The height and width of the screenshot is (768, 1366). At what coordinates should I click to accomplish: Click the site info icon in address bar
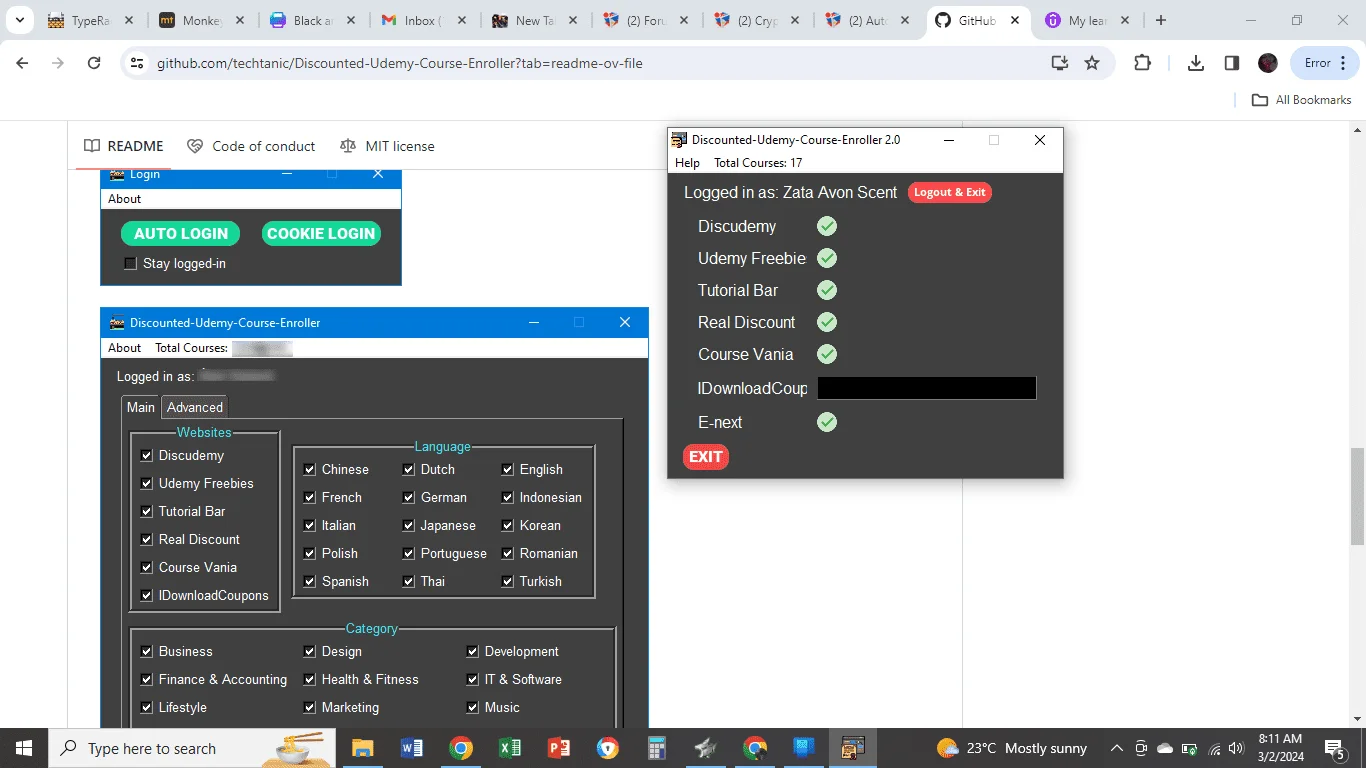138,63
